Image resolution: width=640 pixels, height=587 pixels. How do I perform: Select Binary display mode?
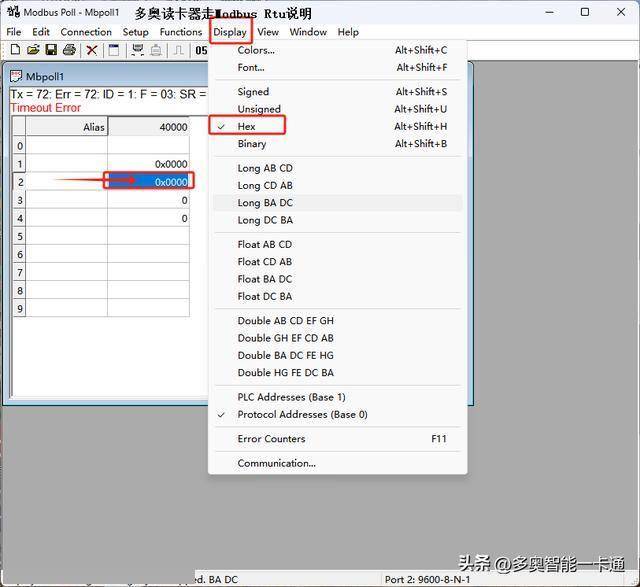tap(252, 144)
